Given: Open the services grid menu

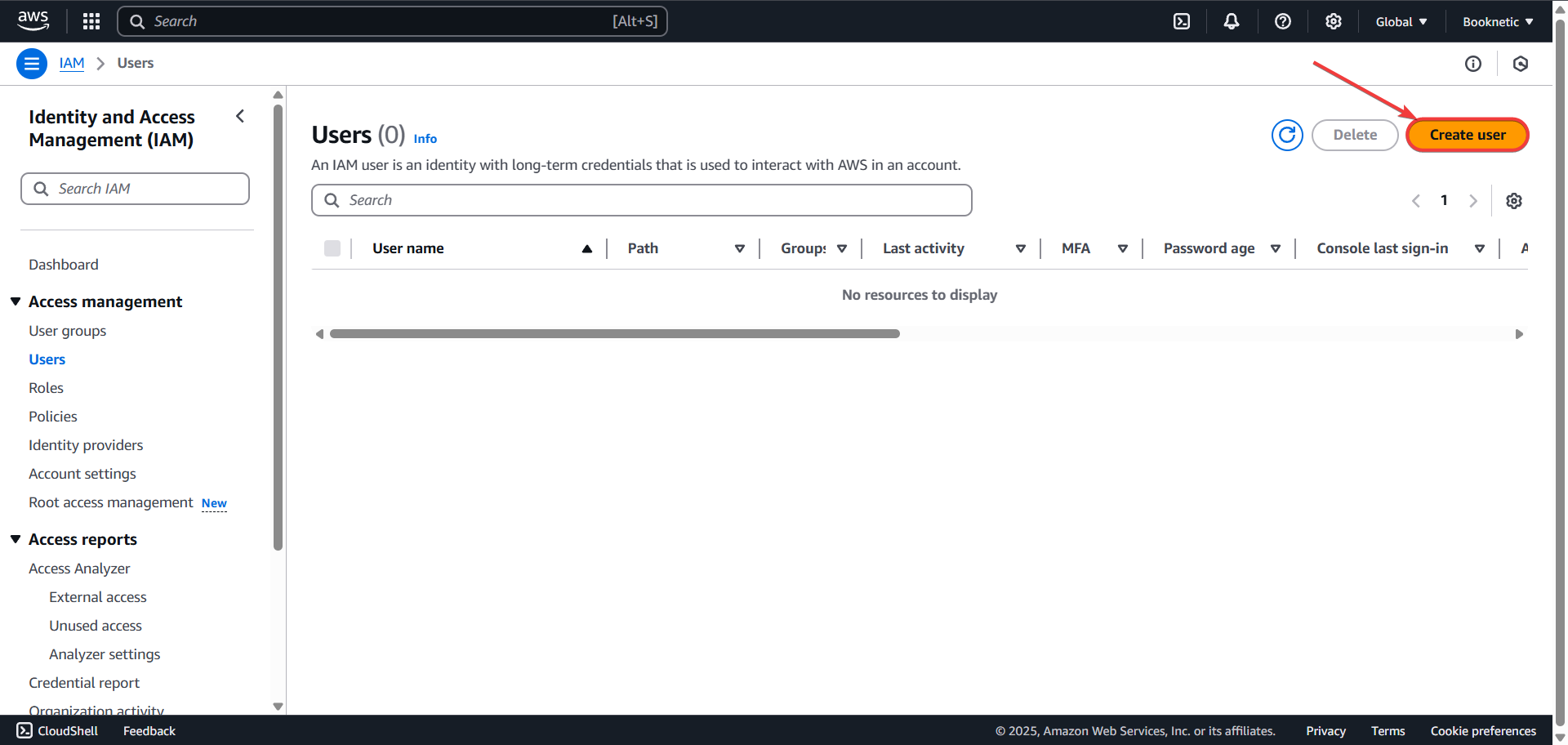Looking at the screenshot, I should pos(91,21).
